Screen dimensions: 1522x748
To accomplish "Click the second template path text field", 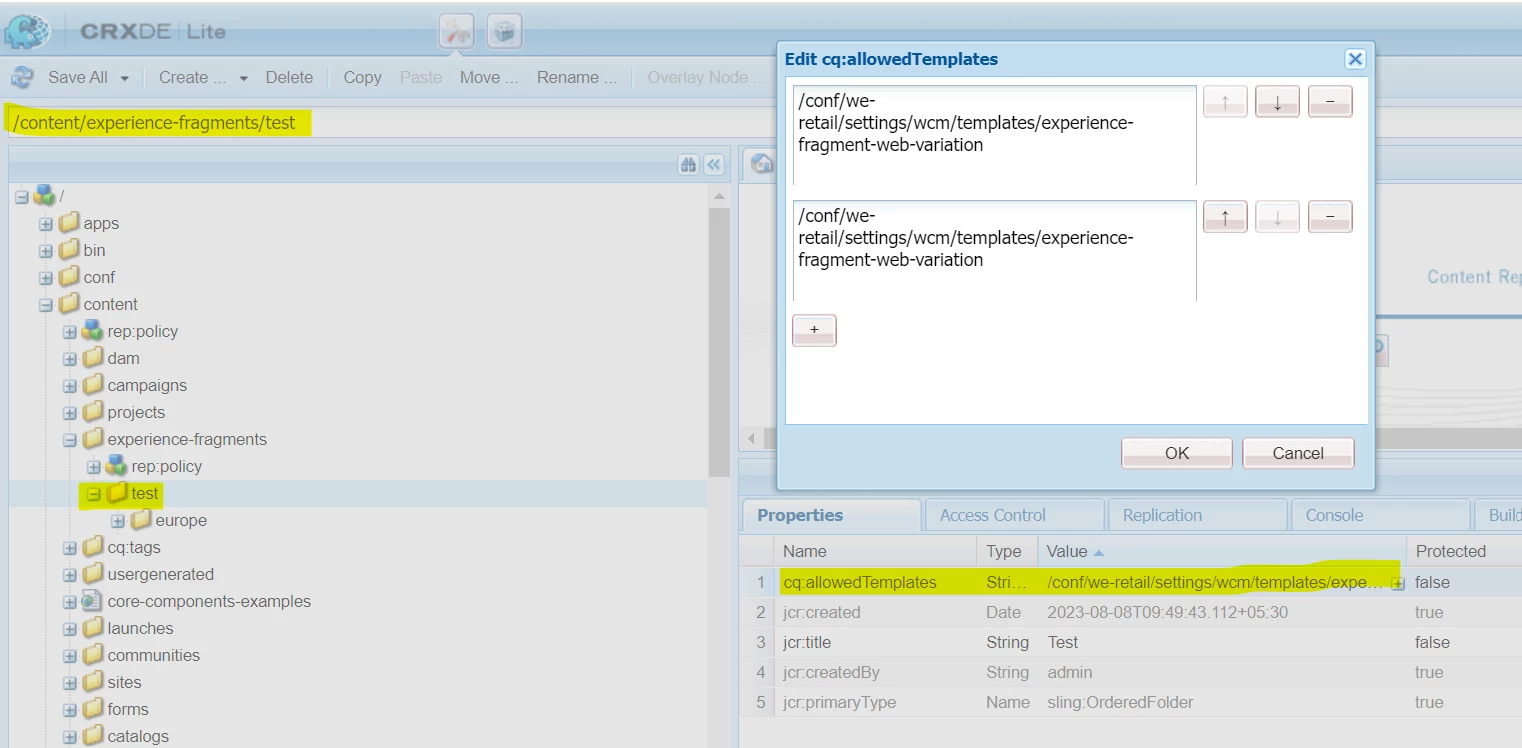I will tap(995, 250).
